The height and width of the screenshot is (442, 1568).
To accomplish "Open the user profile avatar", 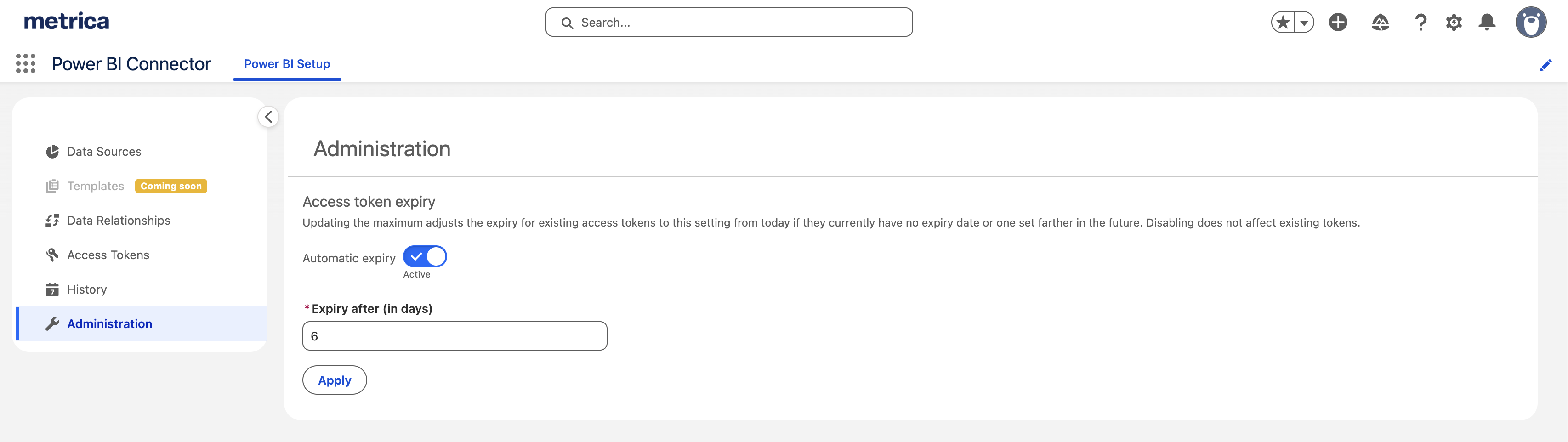I will [x=1530, y=23].
